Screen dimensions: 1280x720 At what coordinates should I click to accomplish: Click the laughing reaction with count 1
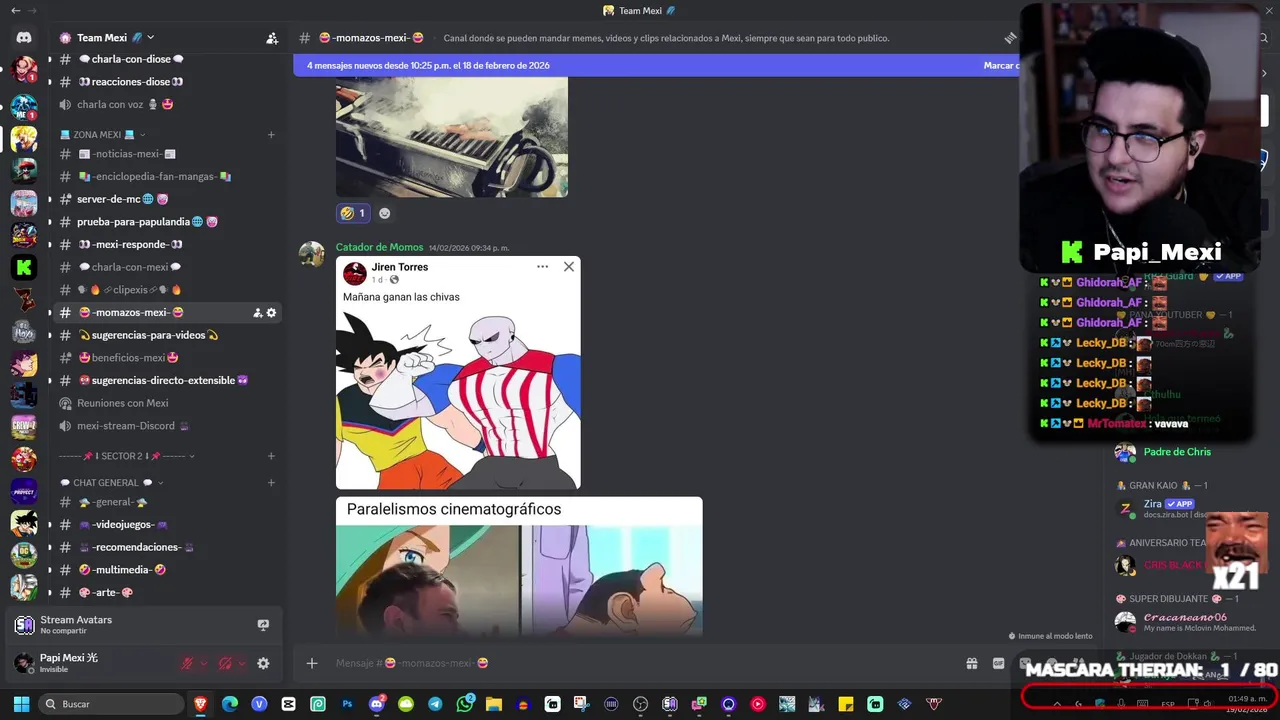(x=353, y=213)
